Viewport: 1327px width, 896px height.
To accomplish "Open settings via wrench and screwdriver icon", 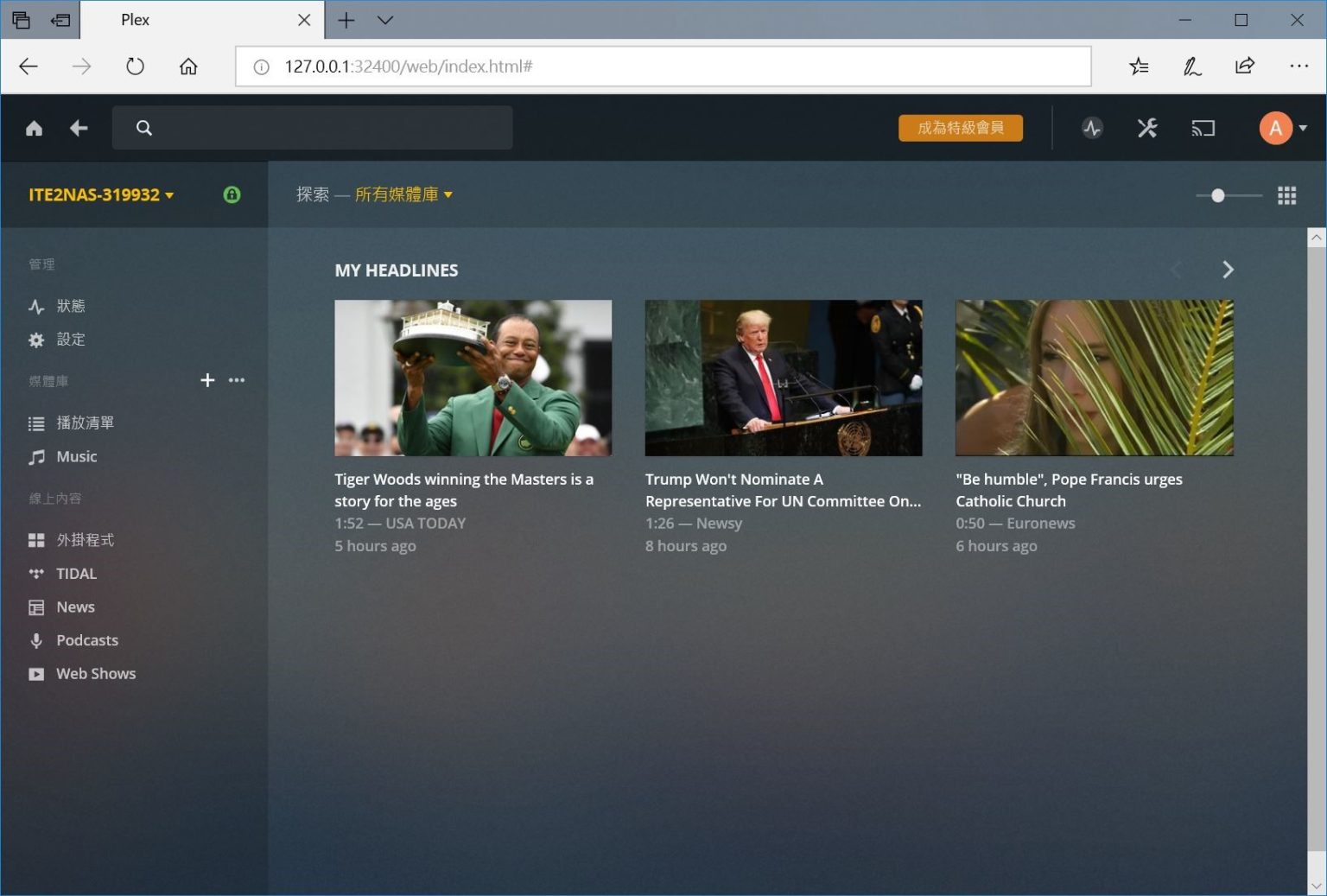I will 1147,129.
